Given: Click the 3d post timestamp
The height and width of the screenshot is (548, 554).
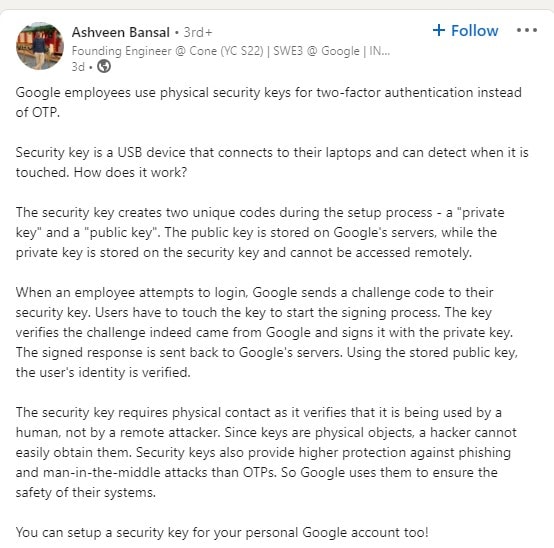Looking at the screenshot, I should 78,66.
